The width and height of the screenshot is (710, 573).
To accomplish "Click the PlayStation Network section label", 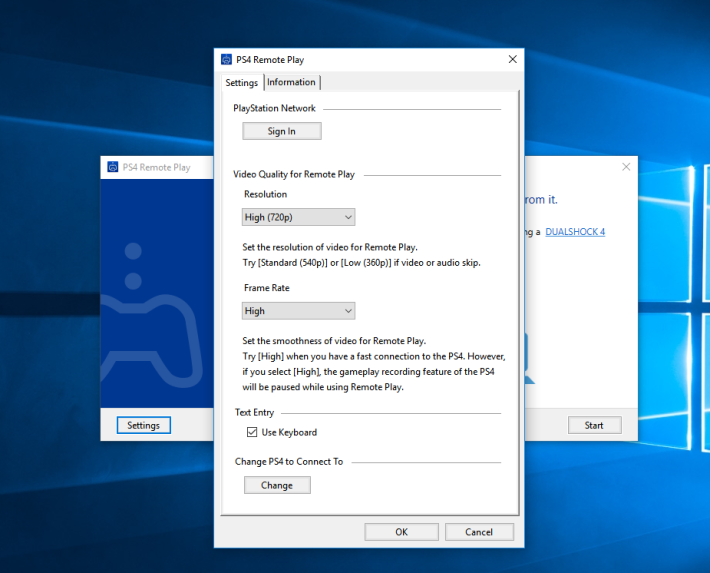I will (x=274, y=108).
